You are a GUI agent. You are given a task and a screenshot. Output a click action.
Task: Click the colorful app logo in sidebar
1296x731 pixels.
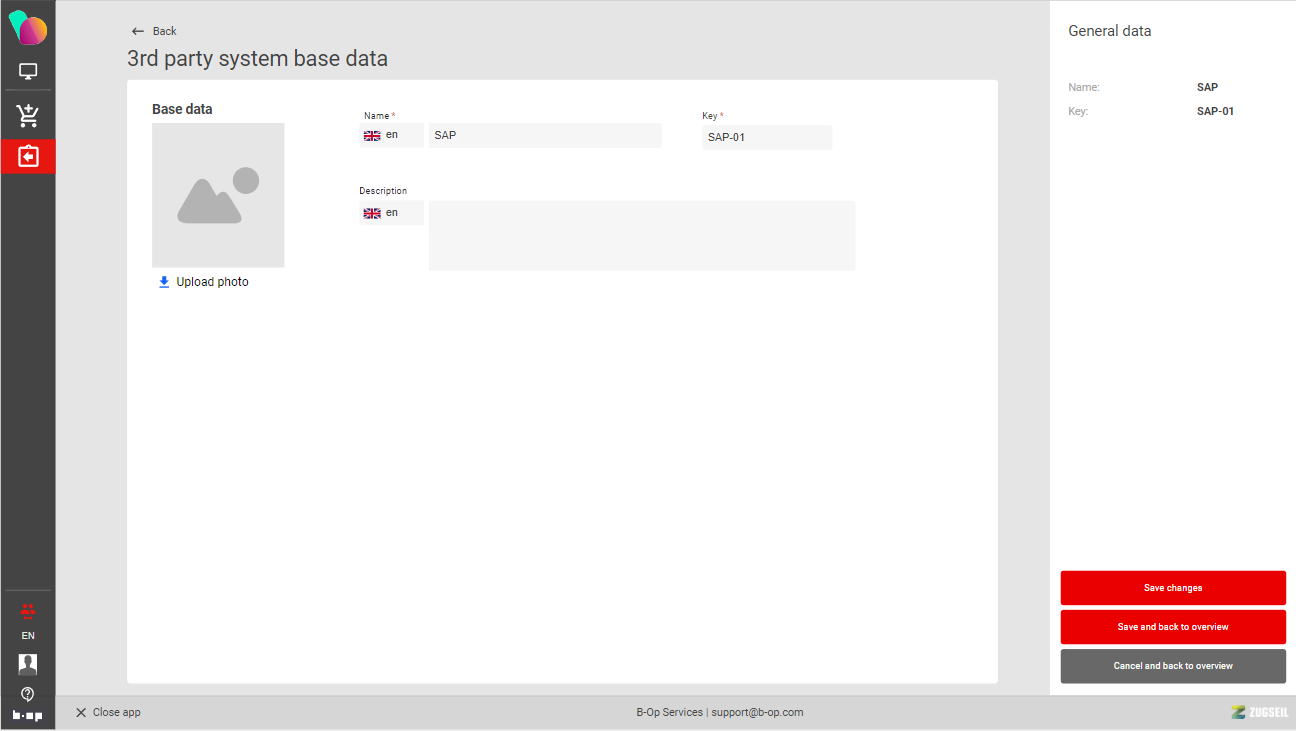pos(28,27)
